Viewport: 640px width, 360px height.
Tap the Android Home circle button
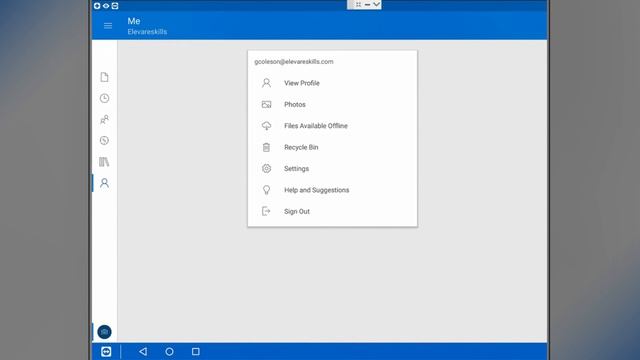click(169, 351)
